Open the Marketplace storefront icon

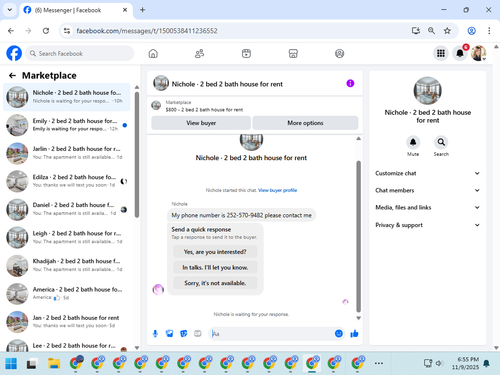[293, 53]
